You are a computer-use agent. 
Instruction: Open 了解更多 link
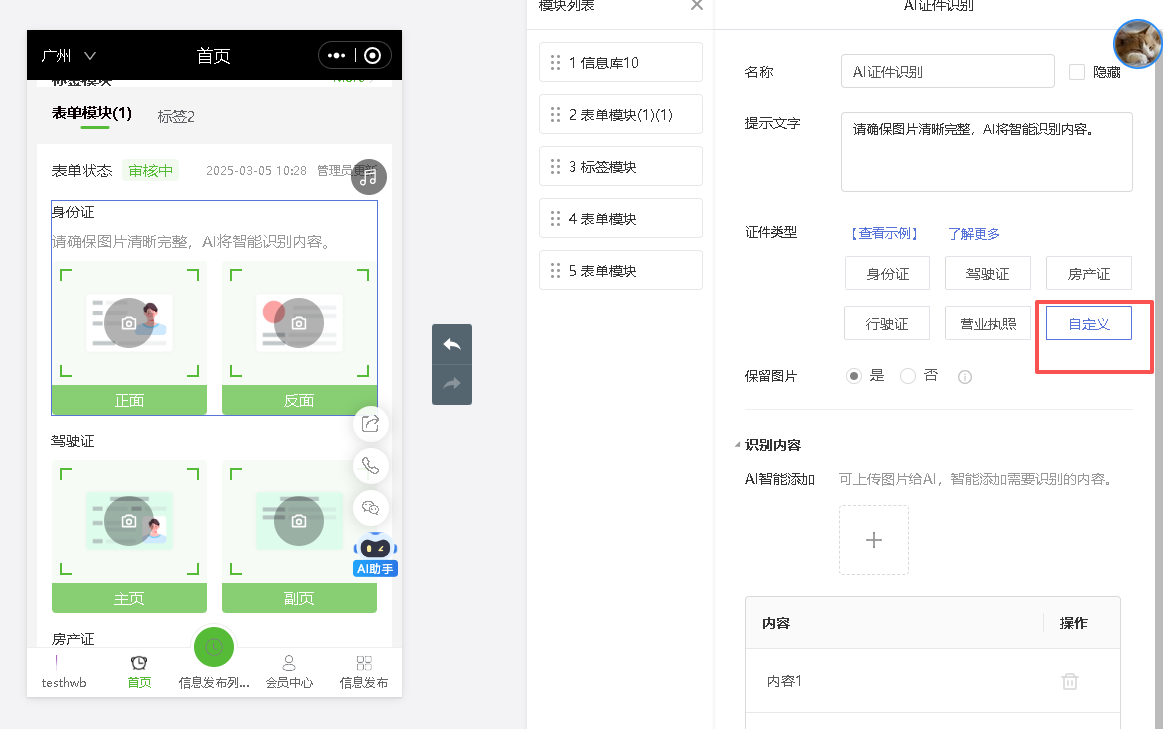coord(974,234)
